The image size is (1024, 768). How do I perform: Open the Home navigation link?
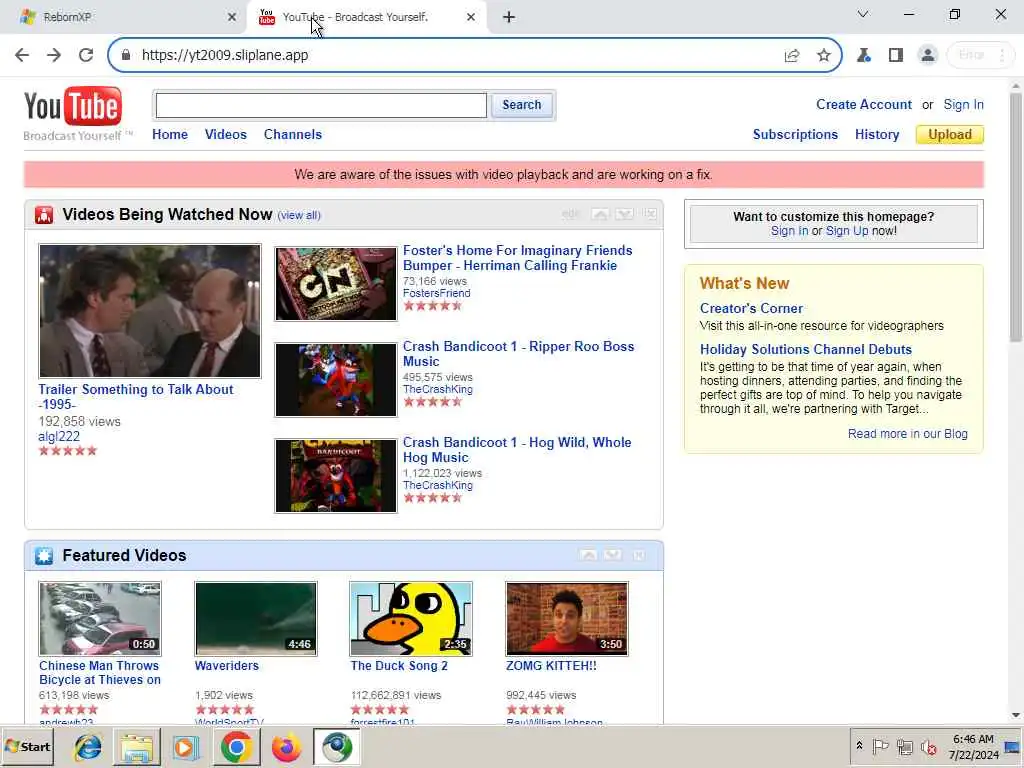(x=170, y=135)
